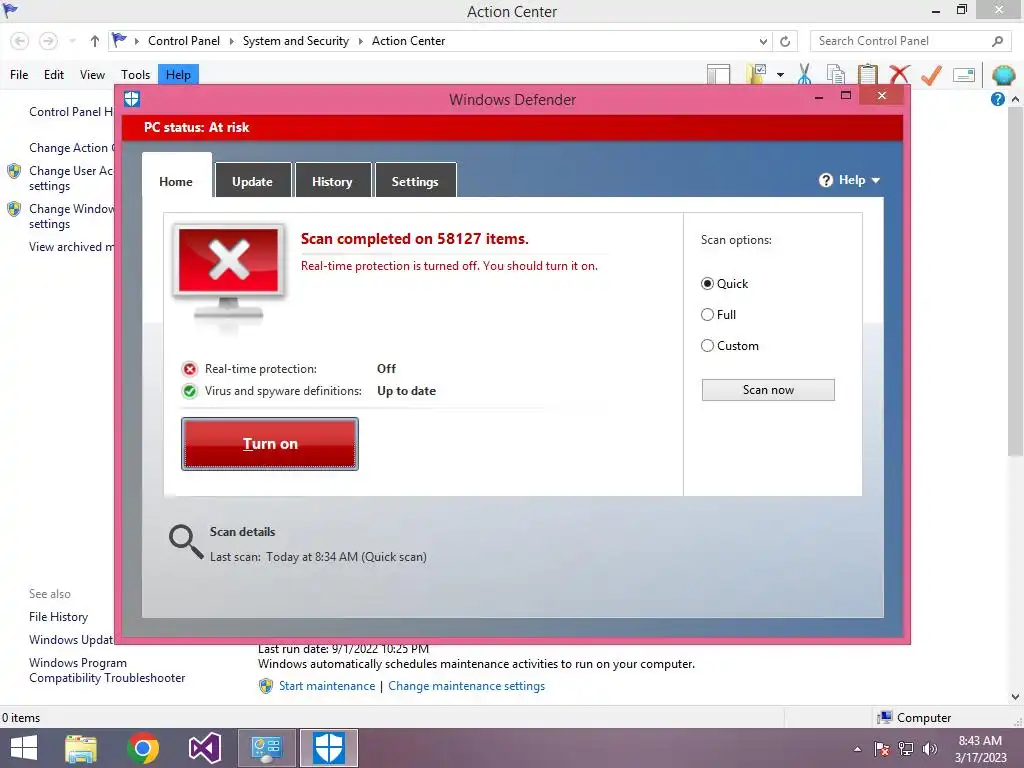Click the Forward arrow in Action Center
1024x768 pixels.
click(48, 41)
